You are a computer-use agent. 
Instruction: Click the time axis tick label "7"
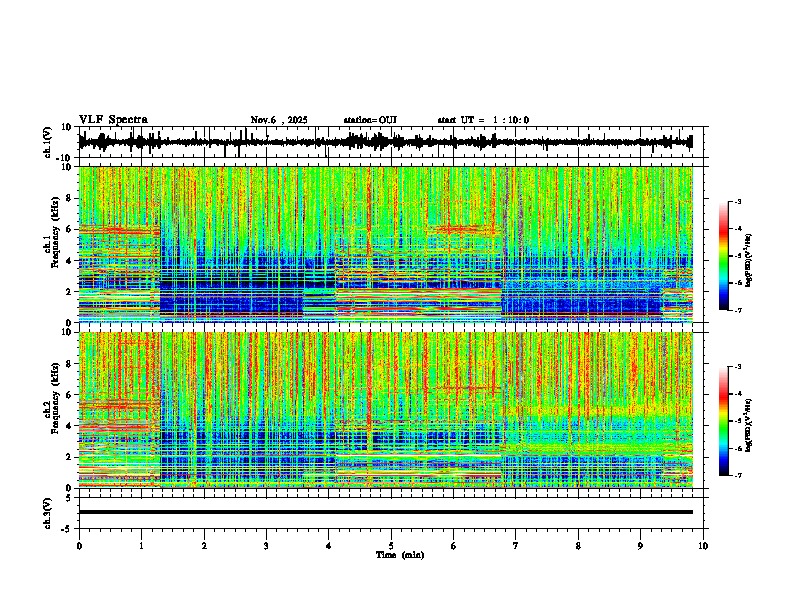tap(516, 546)
